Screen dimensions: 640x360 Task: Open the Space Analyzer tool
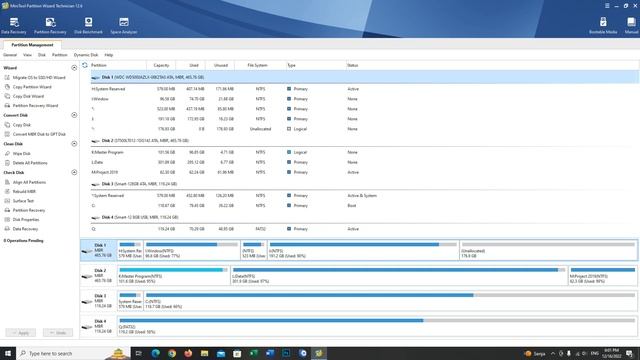(124, 26)
